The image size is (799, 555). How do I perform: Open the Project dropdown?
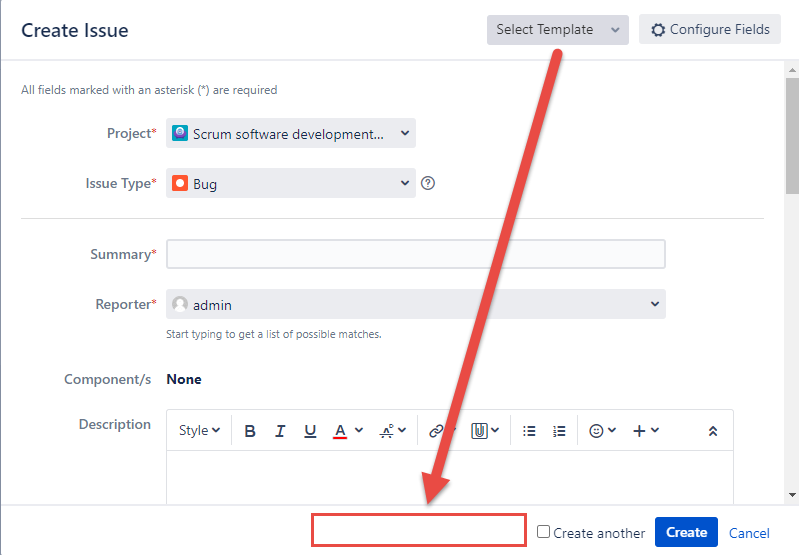pyautogui.click(x=290, y=134)
